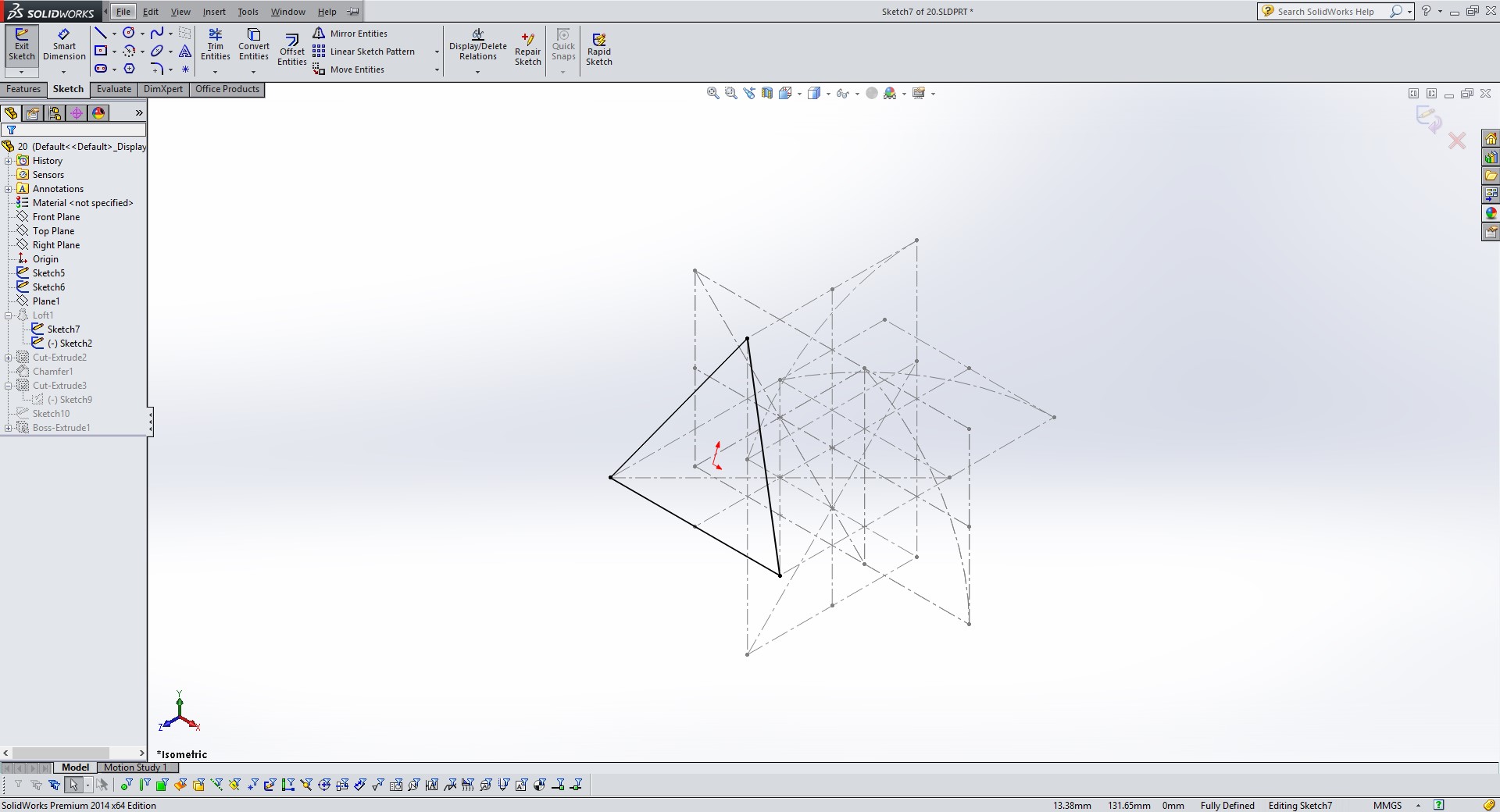Open the File menu
This screenshot has height=812, width=1500.
pos(123,12)
